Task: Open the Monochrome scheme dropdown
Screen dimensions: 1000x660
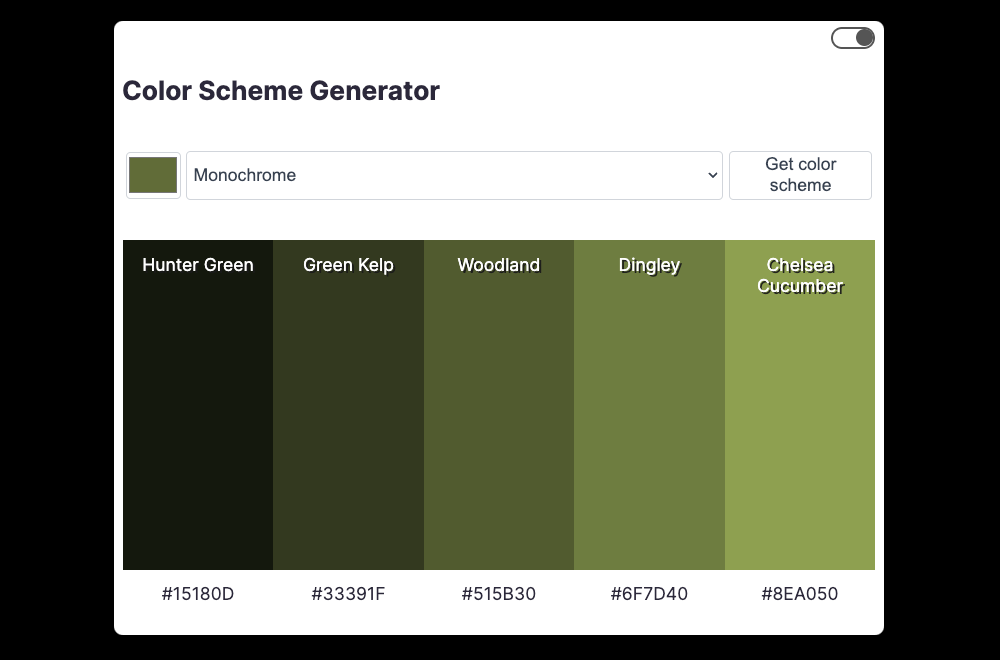Action: click(454, 175)
